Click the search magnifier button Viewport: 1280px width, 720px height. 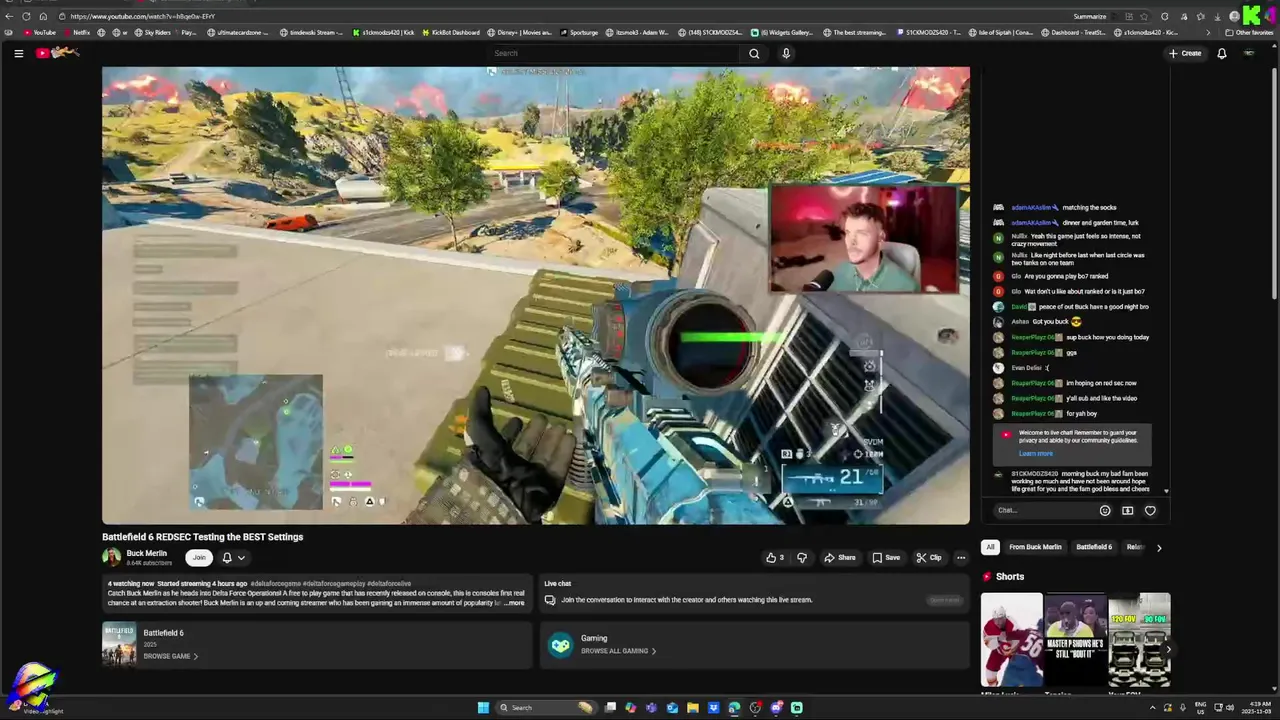(754, 53)
